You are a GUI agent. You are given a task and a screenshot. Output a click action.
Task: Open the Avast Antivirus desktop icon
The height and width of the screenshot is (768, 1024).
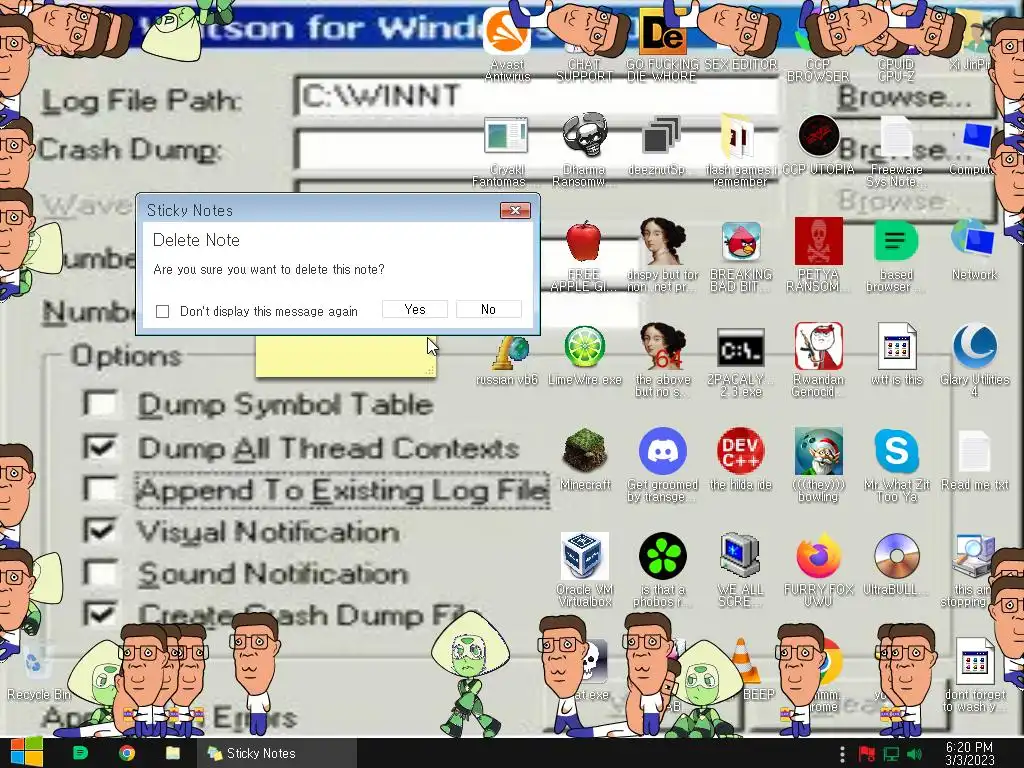click(x=507, y=33)
